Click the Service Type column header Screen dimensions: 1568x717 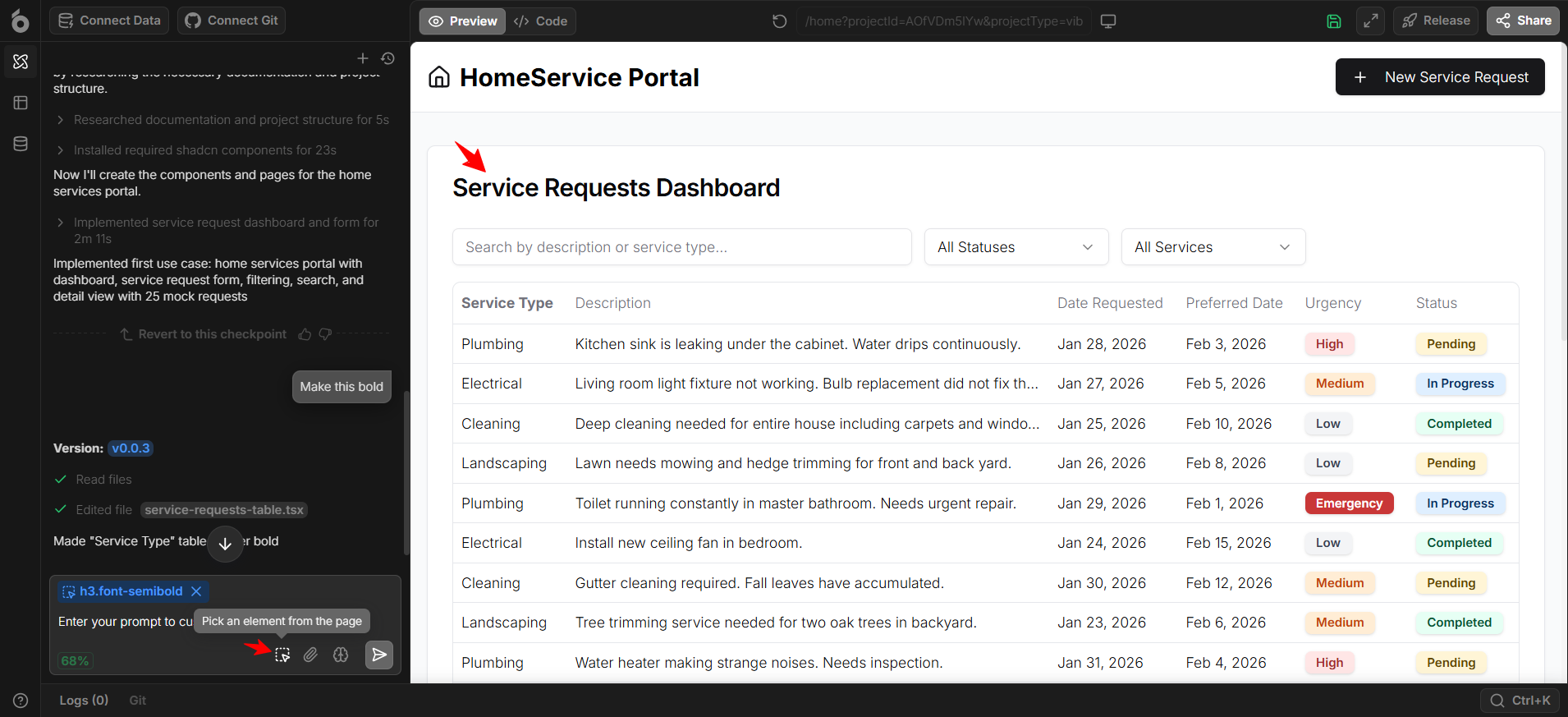507,303
